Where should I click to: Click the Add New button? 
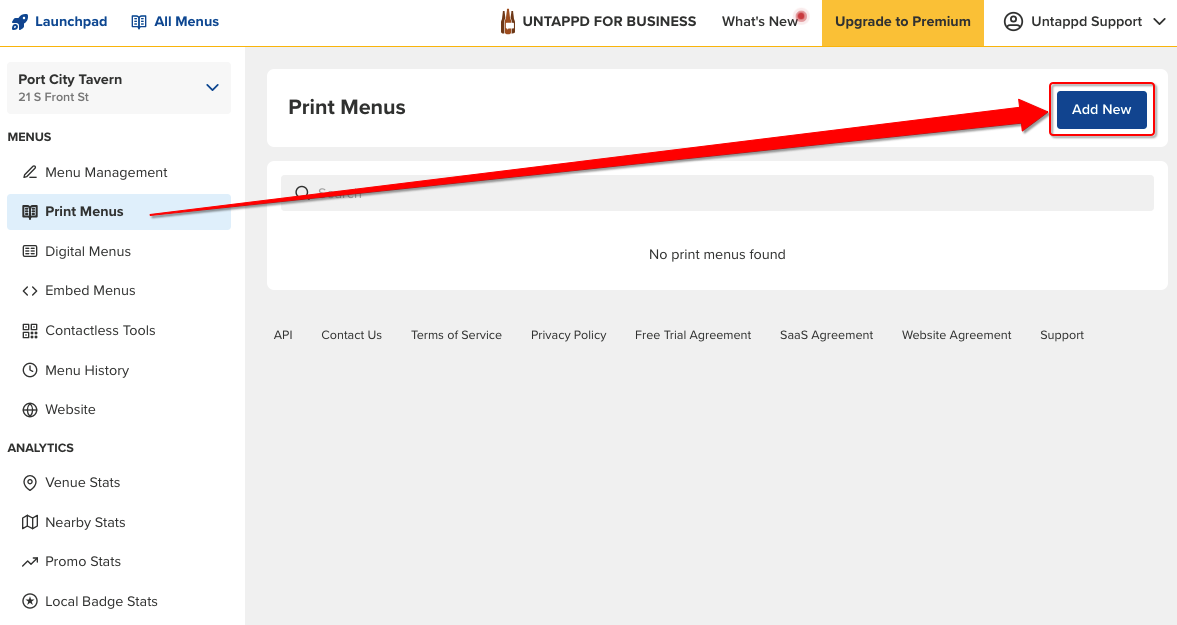click(x=1101, y=110)
